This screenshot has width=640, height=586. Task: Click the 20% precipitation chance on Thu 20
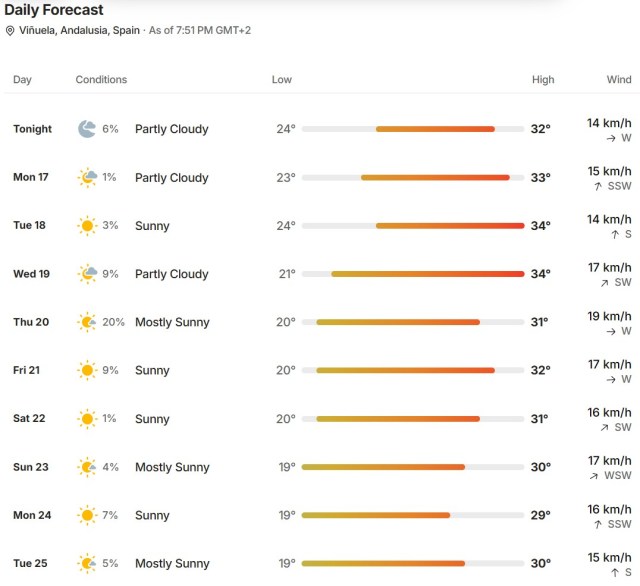[x=113, y=322]
